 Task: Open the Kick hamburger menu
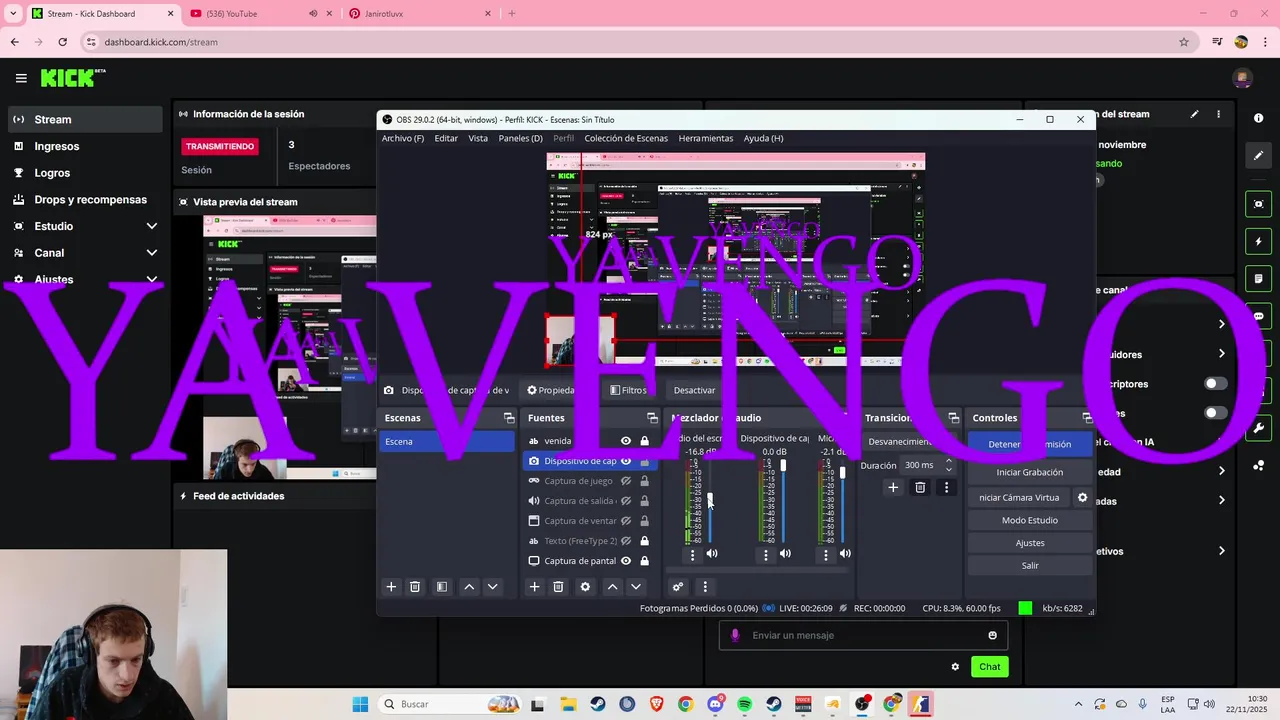[x=21, y=78]
